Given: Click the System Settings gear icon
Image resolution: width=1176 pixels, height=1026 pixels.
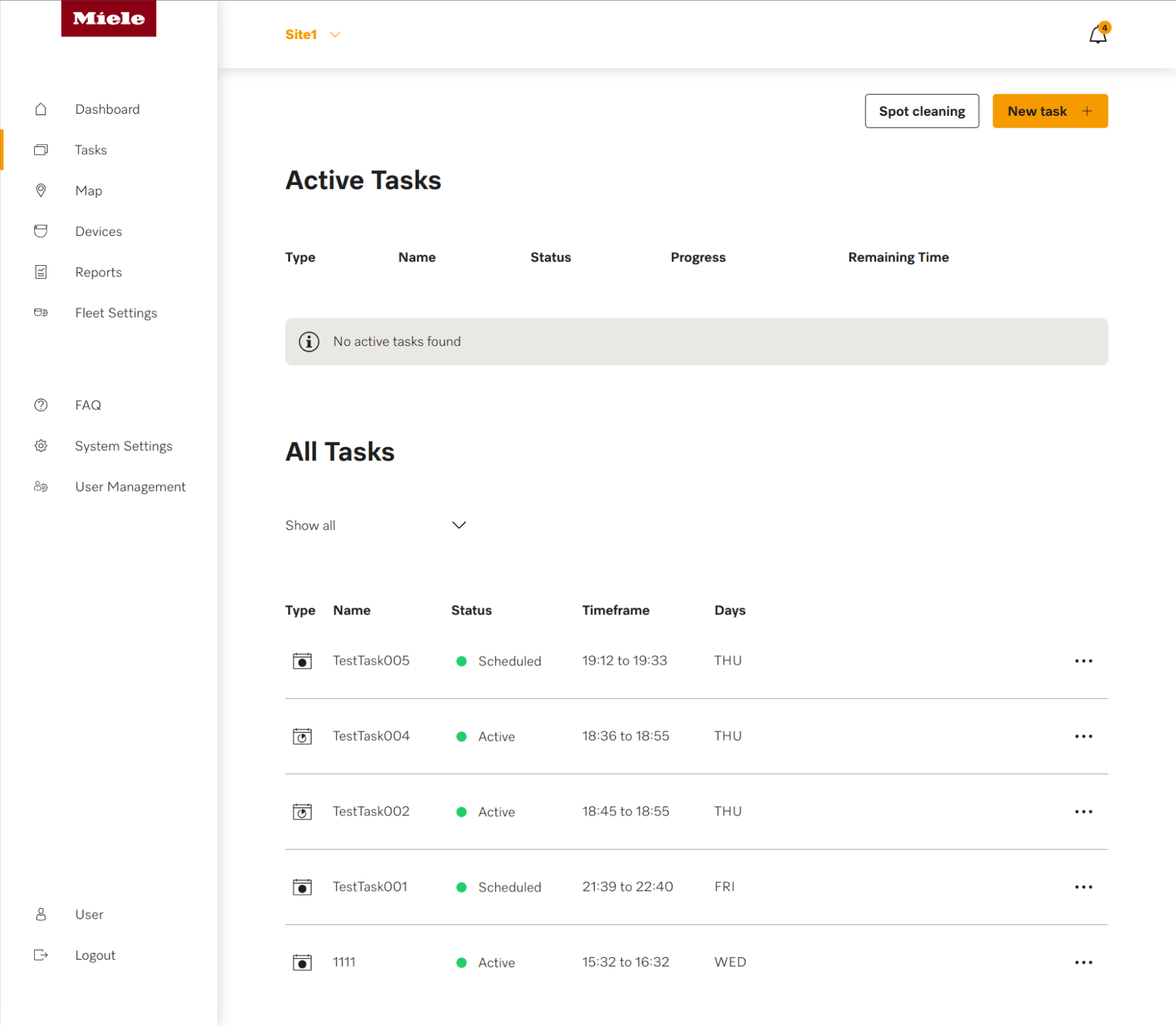Looking at the screenshot, I should tap(41, 446).
